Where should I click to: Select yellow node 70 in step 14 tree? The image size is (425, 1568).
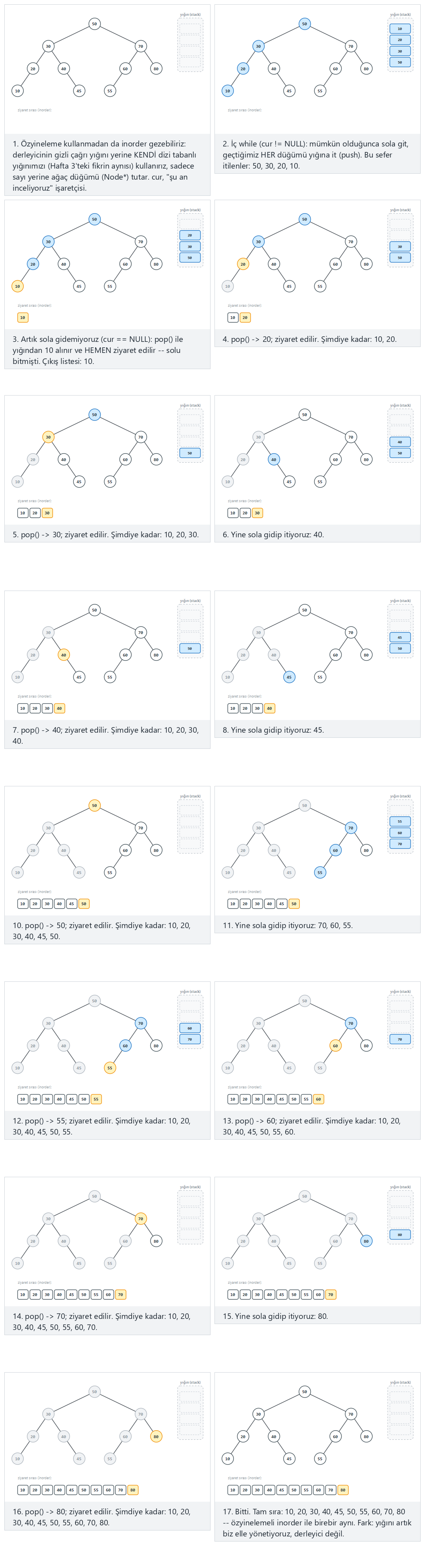pos(141,1219)
